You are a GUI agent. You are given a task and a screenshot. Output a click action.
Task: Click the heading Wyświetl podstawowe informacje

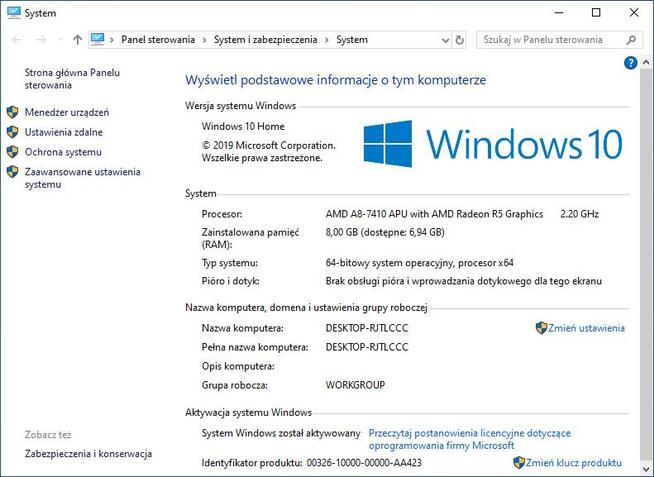point(335,80)
